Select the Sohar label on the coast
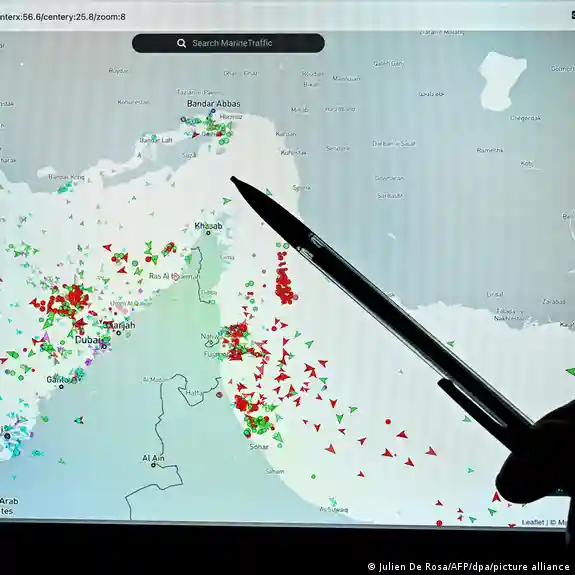575x575 pixels. (259, 447)
